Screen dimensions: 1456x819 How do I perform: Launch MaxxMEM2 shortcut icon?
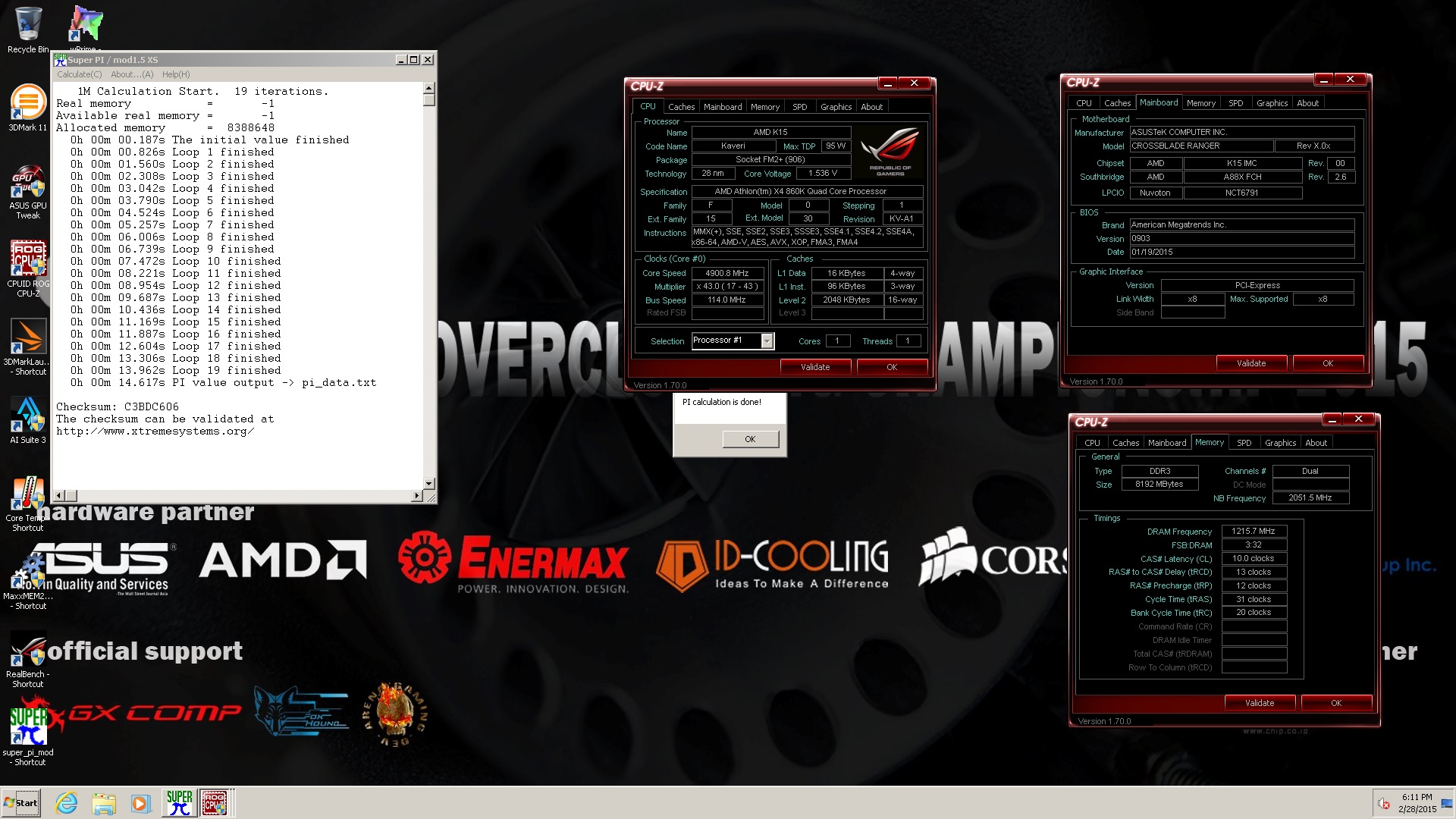28,582
